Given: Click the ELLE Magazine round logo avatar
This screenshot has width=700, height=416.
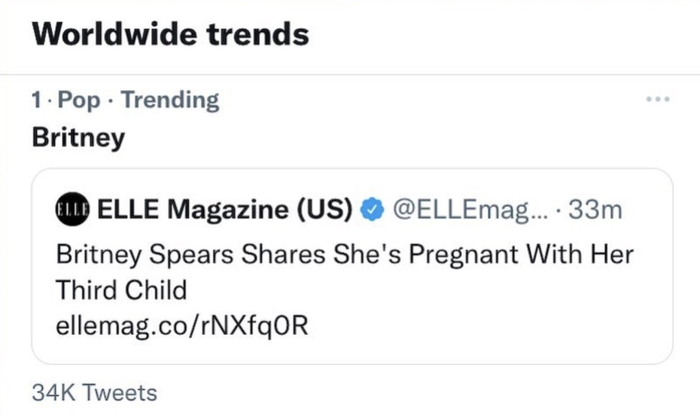Looking at the screenshot, I should (73, 210).
